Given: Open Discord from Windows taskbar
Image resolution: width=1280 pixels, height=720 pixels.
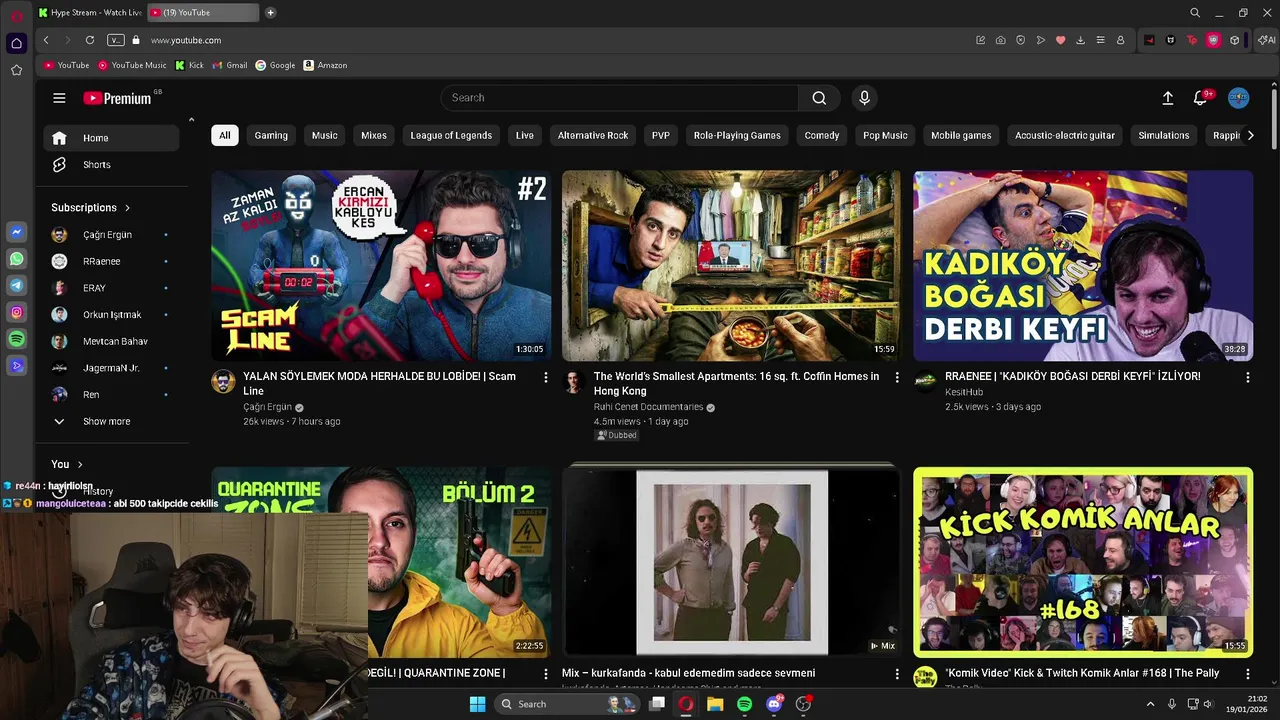Looking at the screenshot, I should [x=774, y=704].
